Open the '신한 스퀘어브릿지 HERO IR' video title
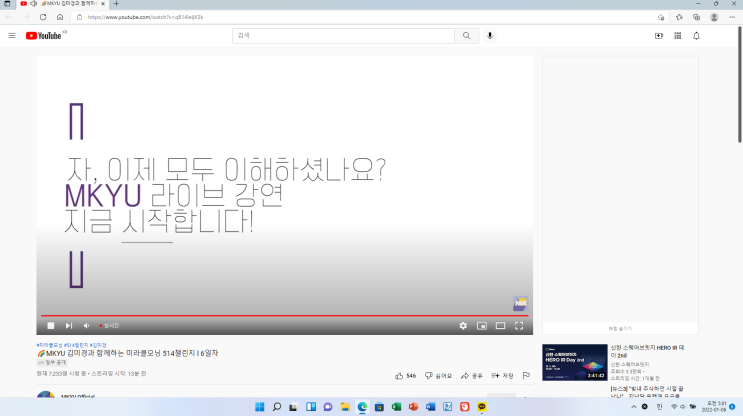 (647, 351)
